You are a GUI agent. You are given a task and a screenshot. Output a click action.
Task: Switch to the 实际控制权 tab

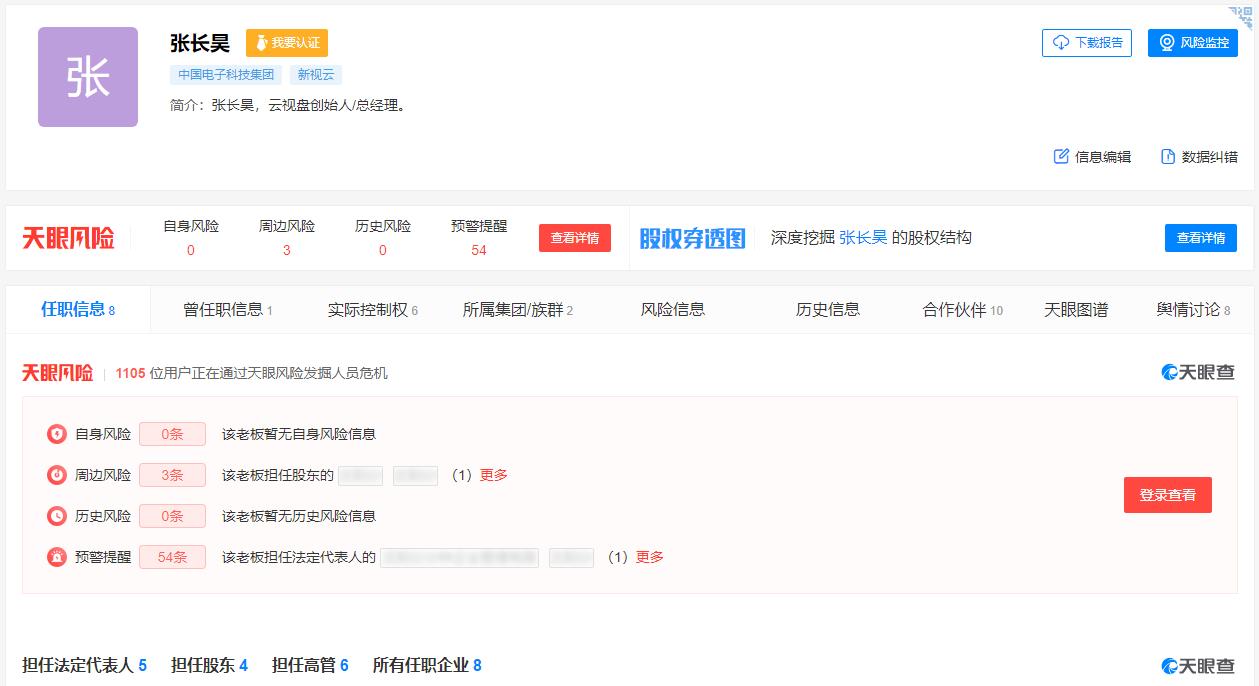tap(373, 310)
